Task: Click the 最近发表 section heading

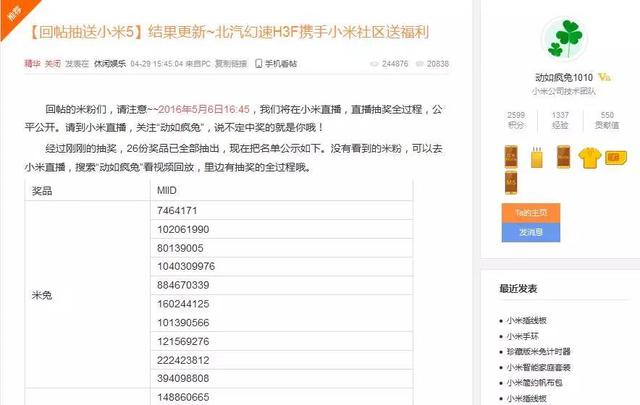Action: point(518,289)
